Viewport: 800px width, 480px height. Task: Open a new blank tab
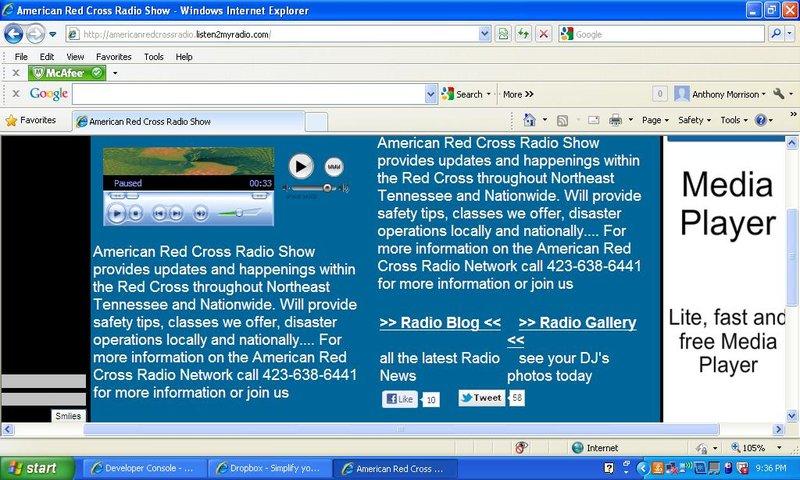coord(316,122)
